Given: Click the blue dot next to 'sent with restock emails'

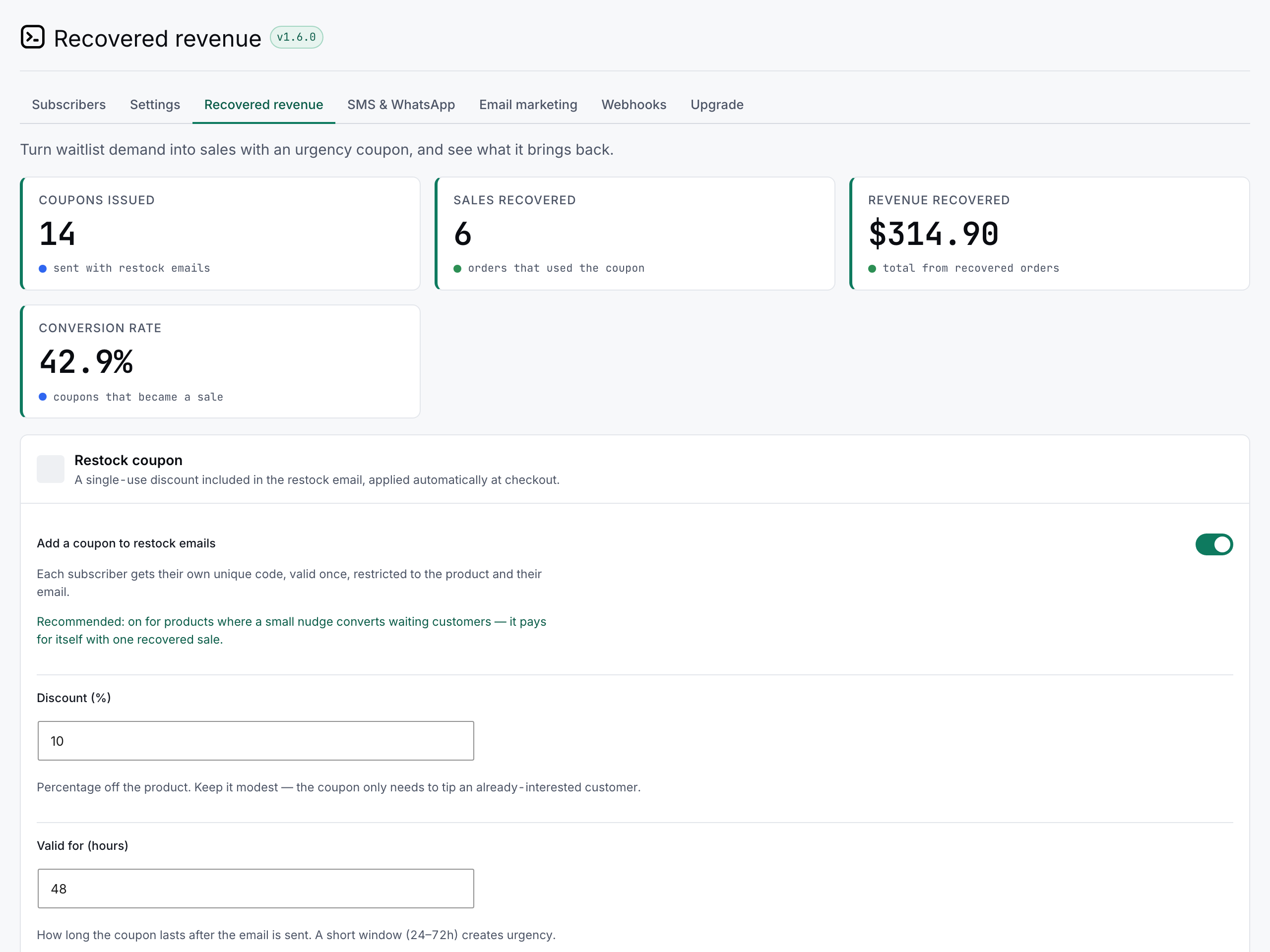Looking at the screenshot, I should click(43, 269).
